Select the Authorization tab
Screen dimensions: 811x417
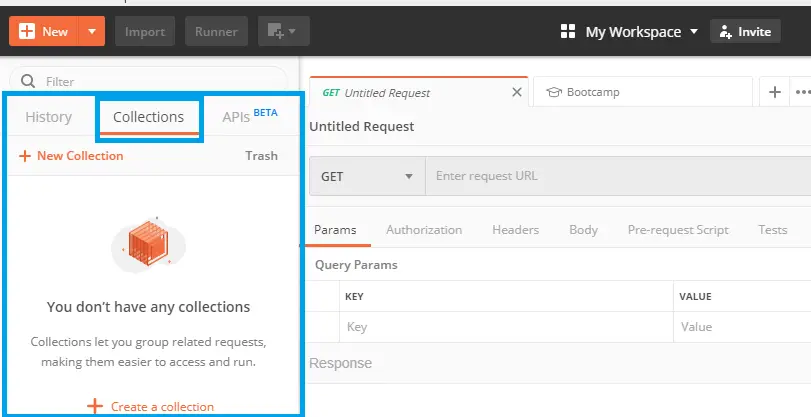(x=424, y=229)
